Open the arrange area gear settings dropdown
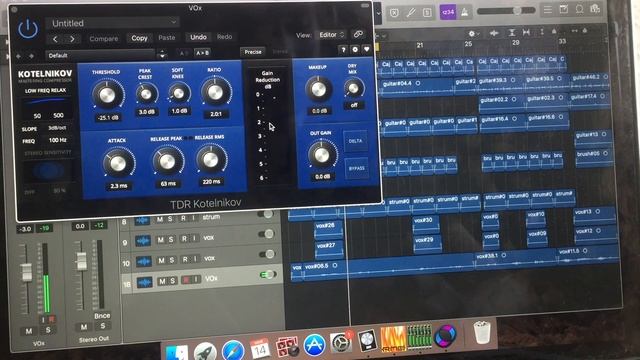The height and width of the screenshot is (360, 640). [473, 33]
